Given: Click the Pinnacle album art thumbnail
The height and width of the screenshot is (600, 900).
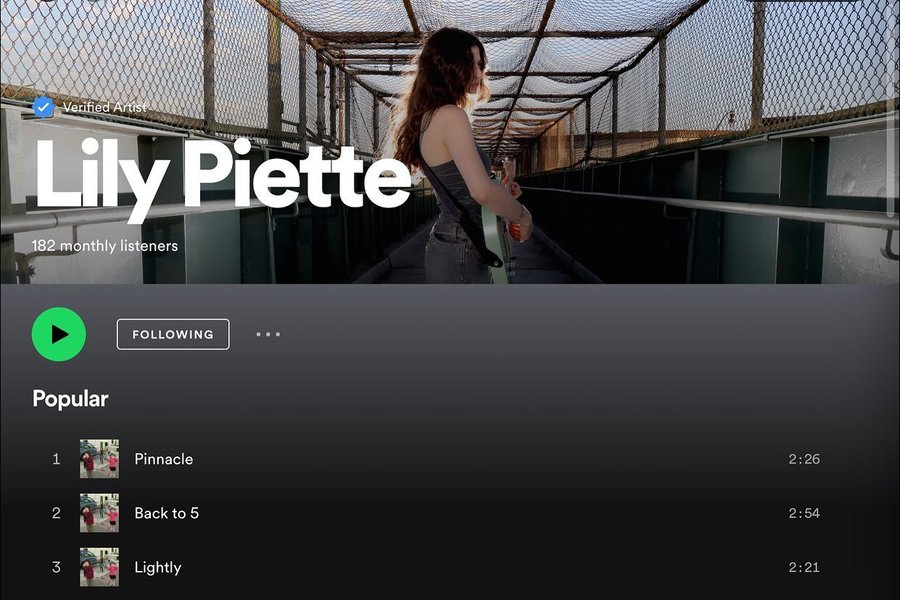Looking at the screenshot, I should click(99, 459).
